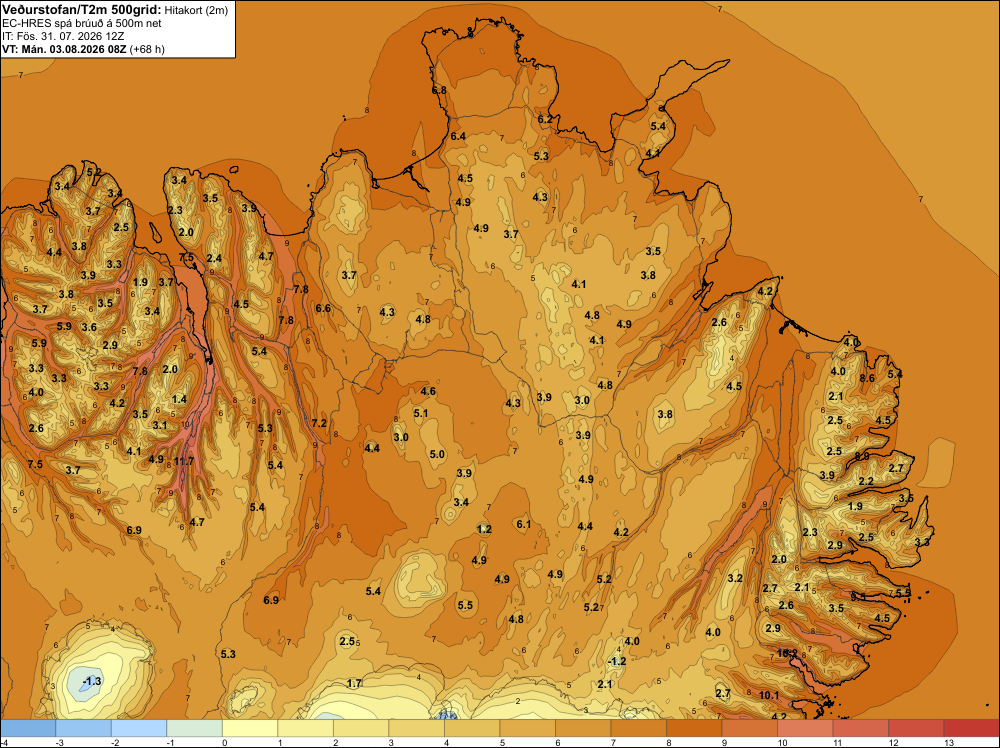Click the valid time 'VT: Mán. 03.08.2026 08Z'

pos(64,49)
